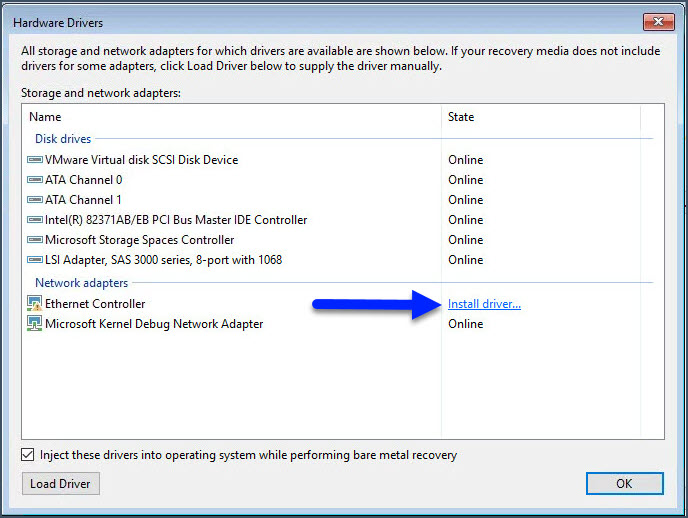Select the Disk drives group header
The width and height of the screenshot is (688, 518).
63,139
